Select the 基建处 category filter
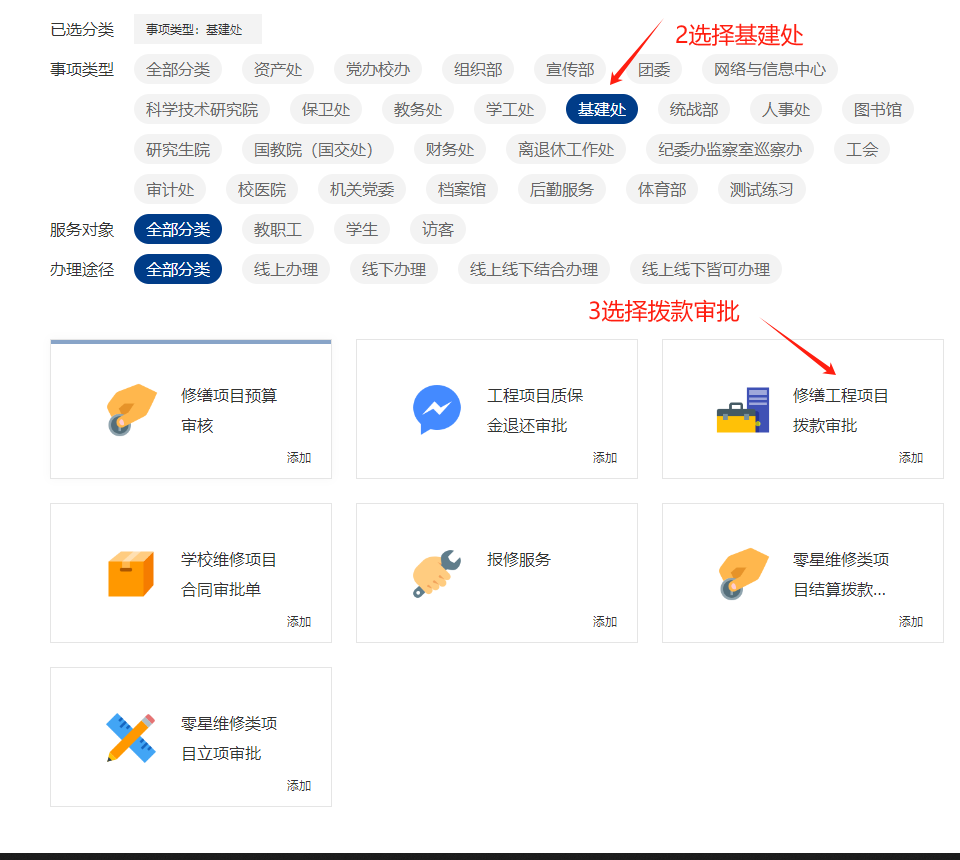960x860 pixels. click(602, 109)
